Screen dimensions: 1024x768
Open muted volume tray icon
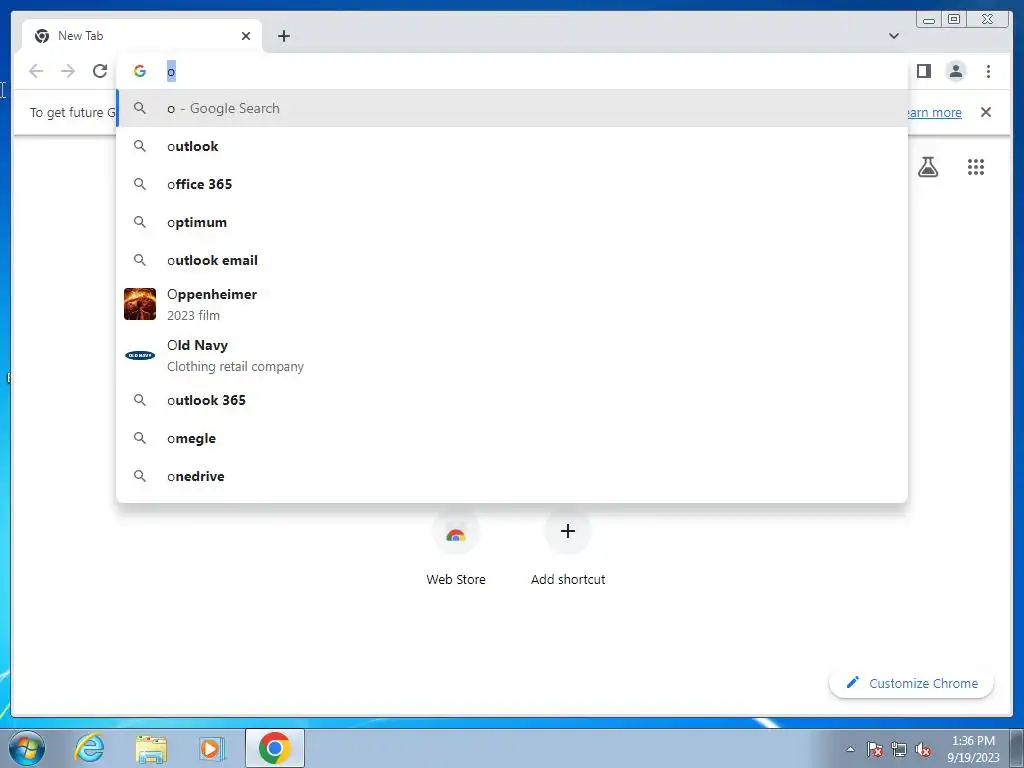(923, 749)
